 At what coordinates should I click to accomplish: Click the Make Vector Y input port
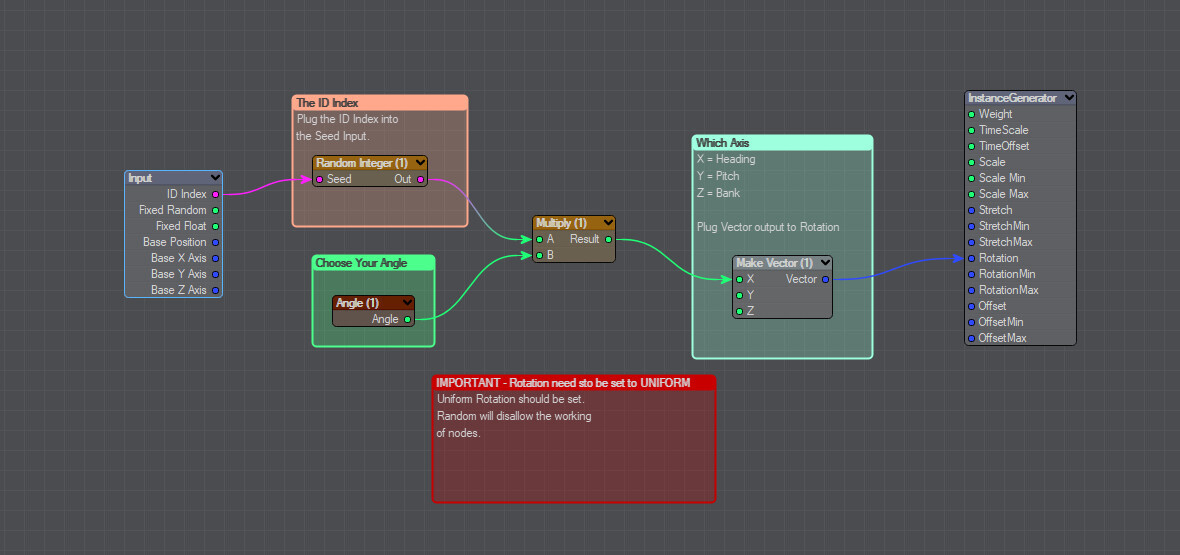point(740,295)
